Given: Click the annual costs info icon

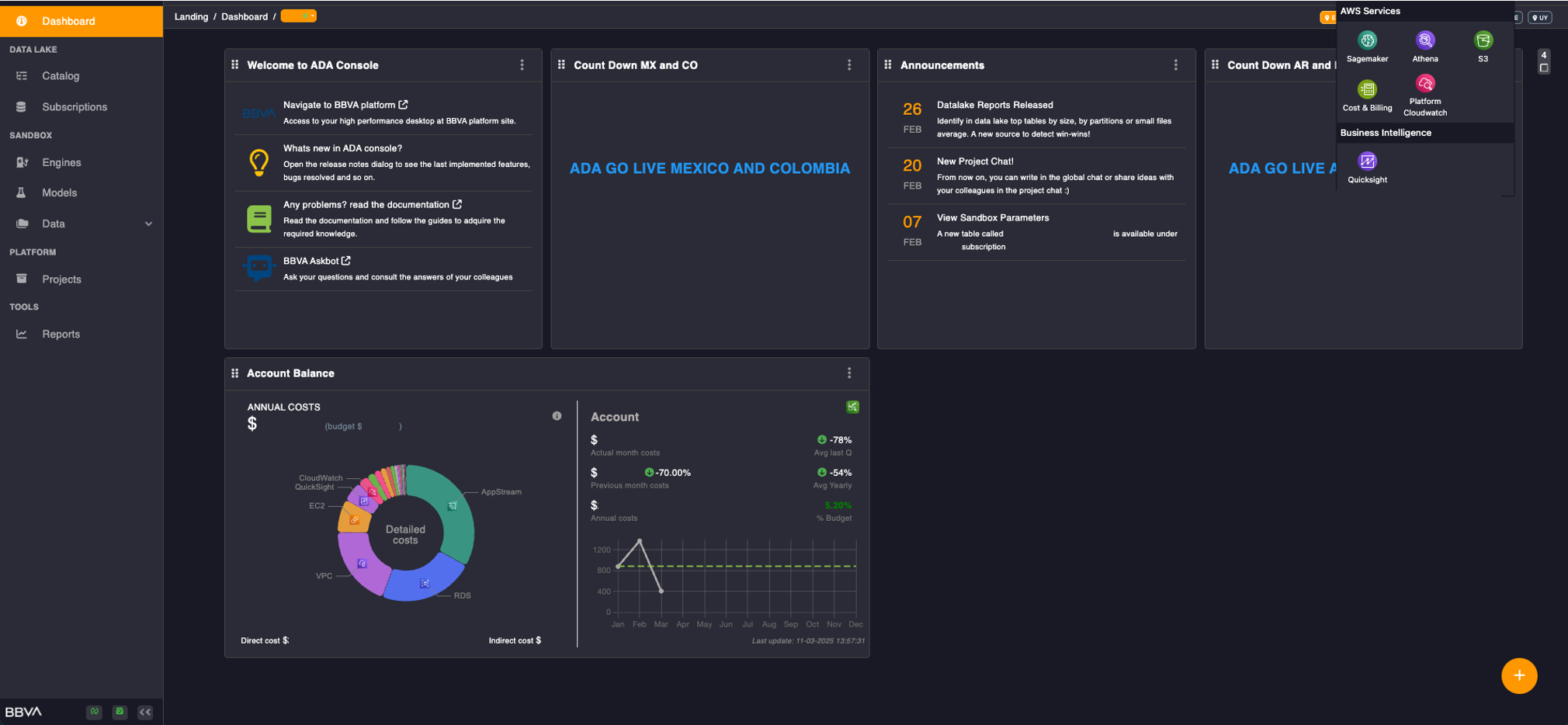Looking at the screenshot, I should click(557, 416).
